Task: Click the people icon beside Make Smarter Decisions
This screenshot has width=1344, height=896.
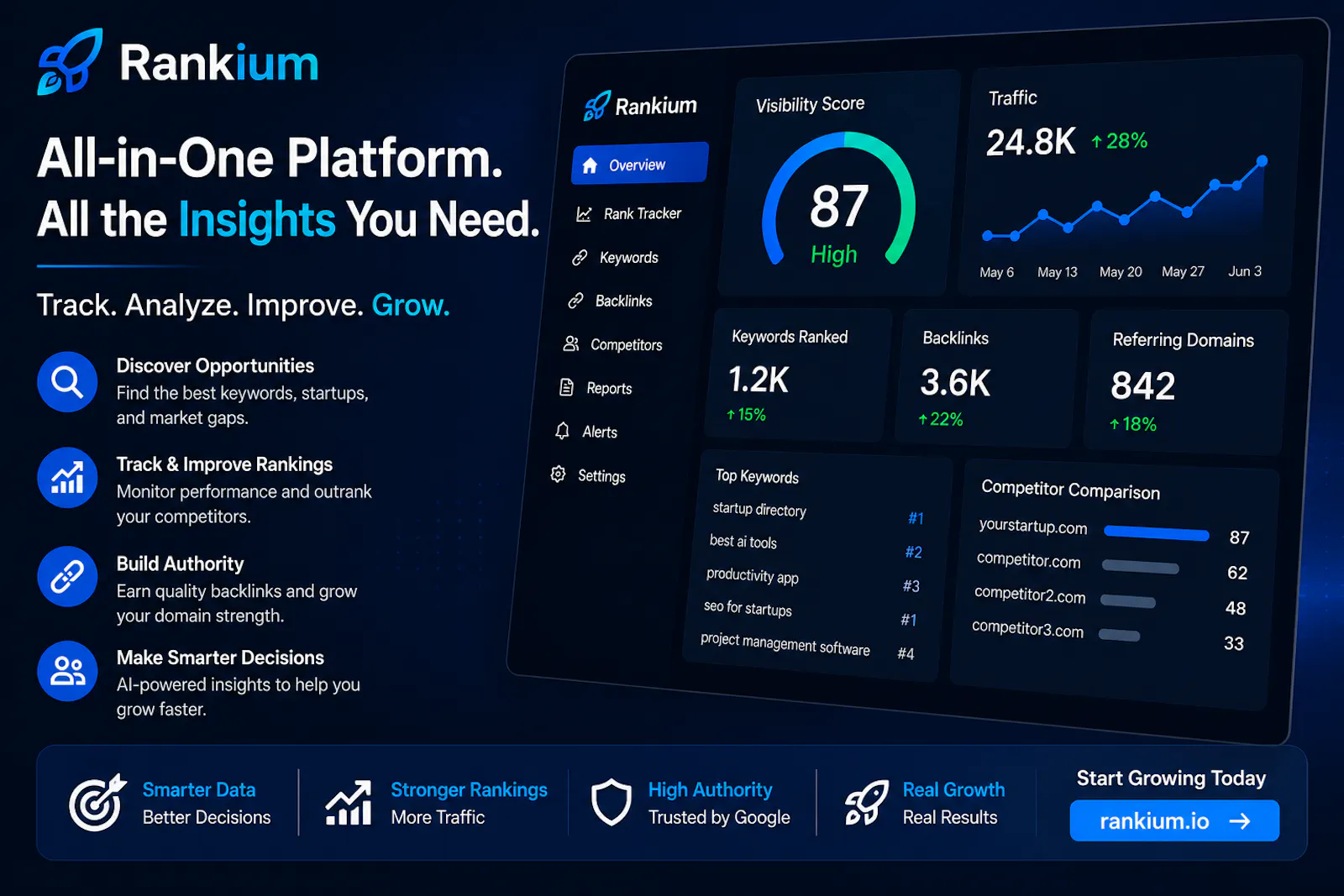Action: point(67,671)
